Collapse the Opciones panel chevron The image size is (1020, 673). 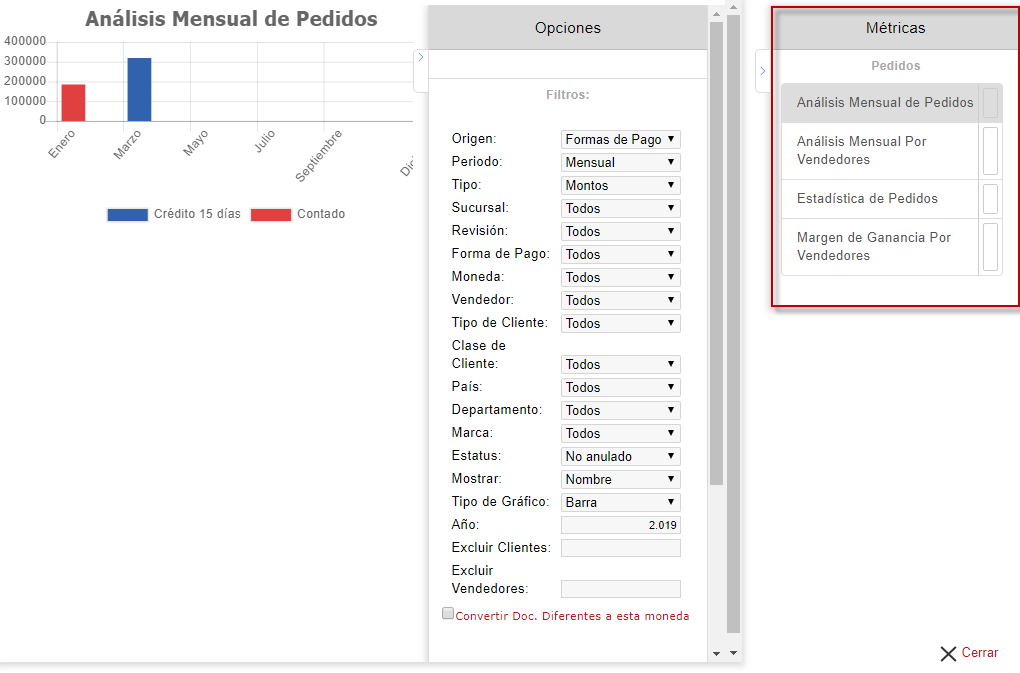[421, 58]
